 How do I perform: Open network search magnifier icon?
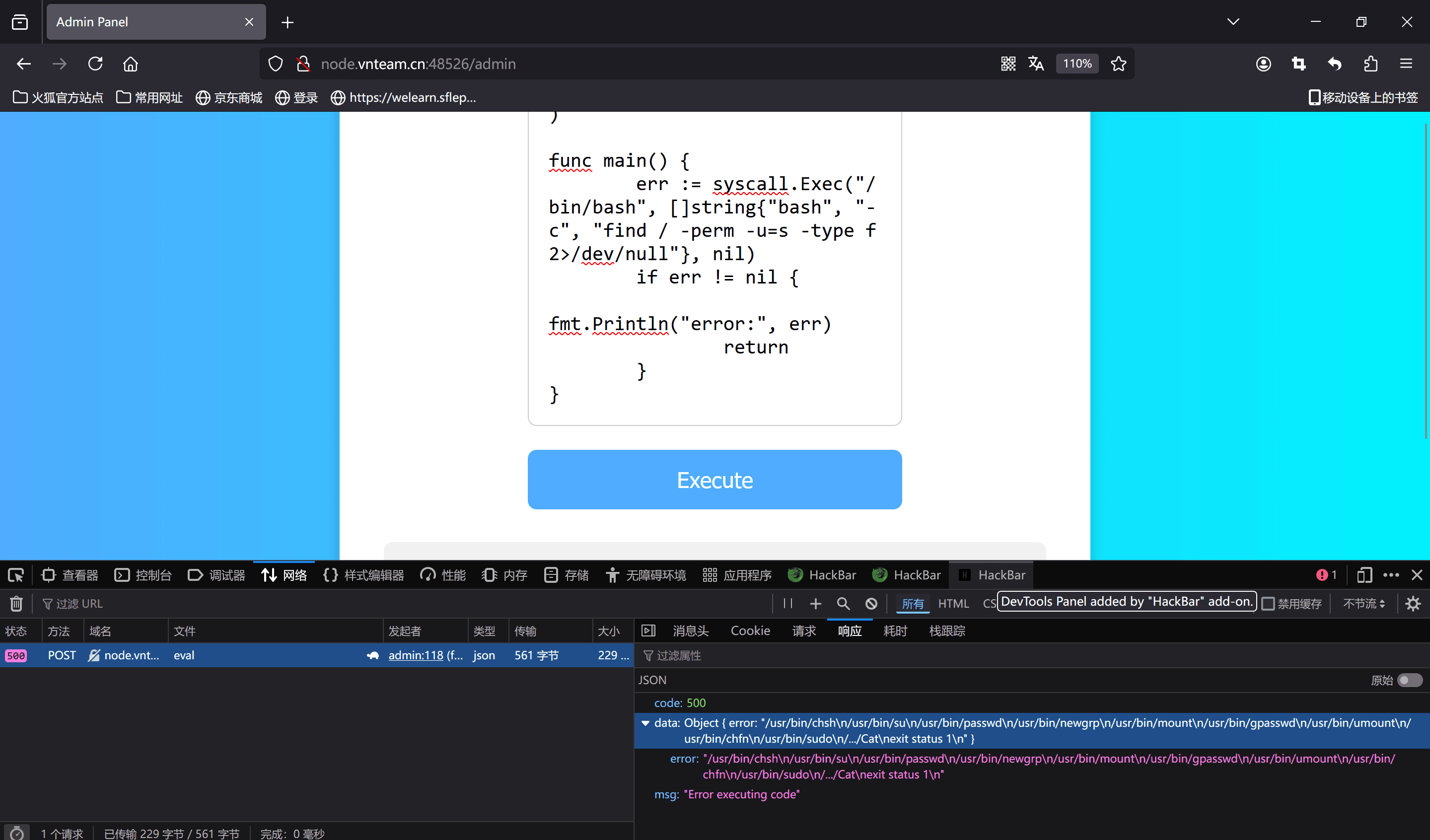(843, 603)
